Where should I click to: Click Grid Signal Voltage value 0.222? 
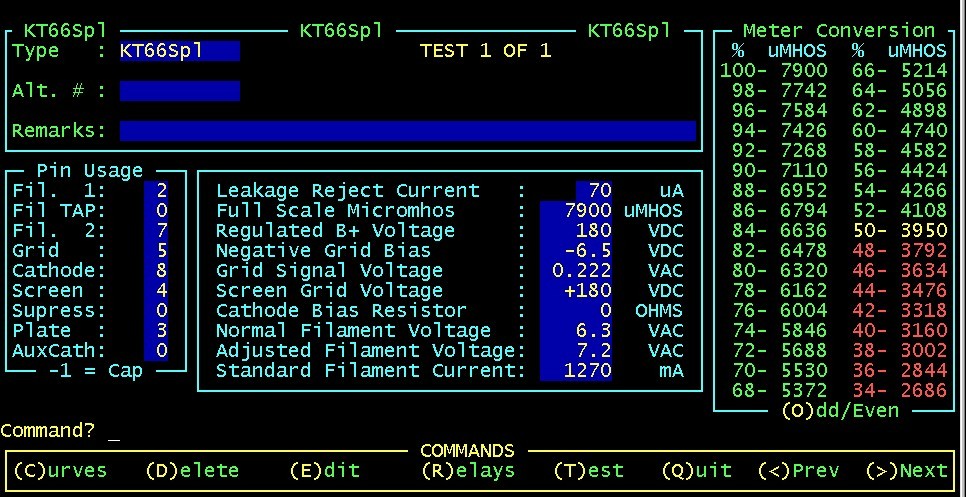[576, 270]
